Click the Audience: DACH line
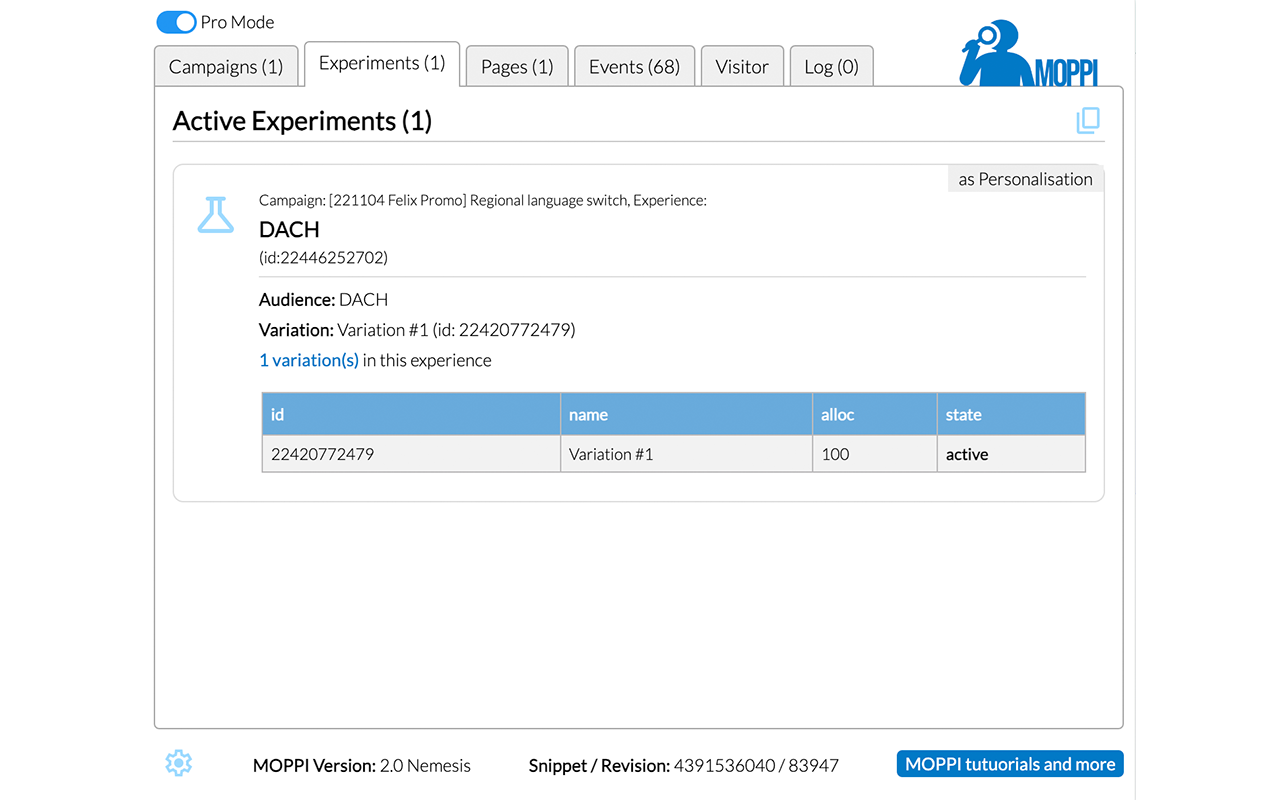Viewport: 1280px width, 800px height. [x=323, y=299]
